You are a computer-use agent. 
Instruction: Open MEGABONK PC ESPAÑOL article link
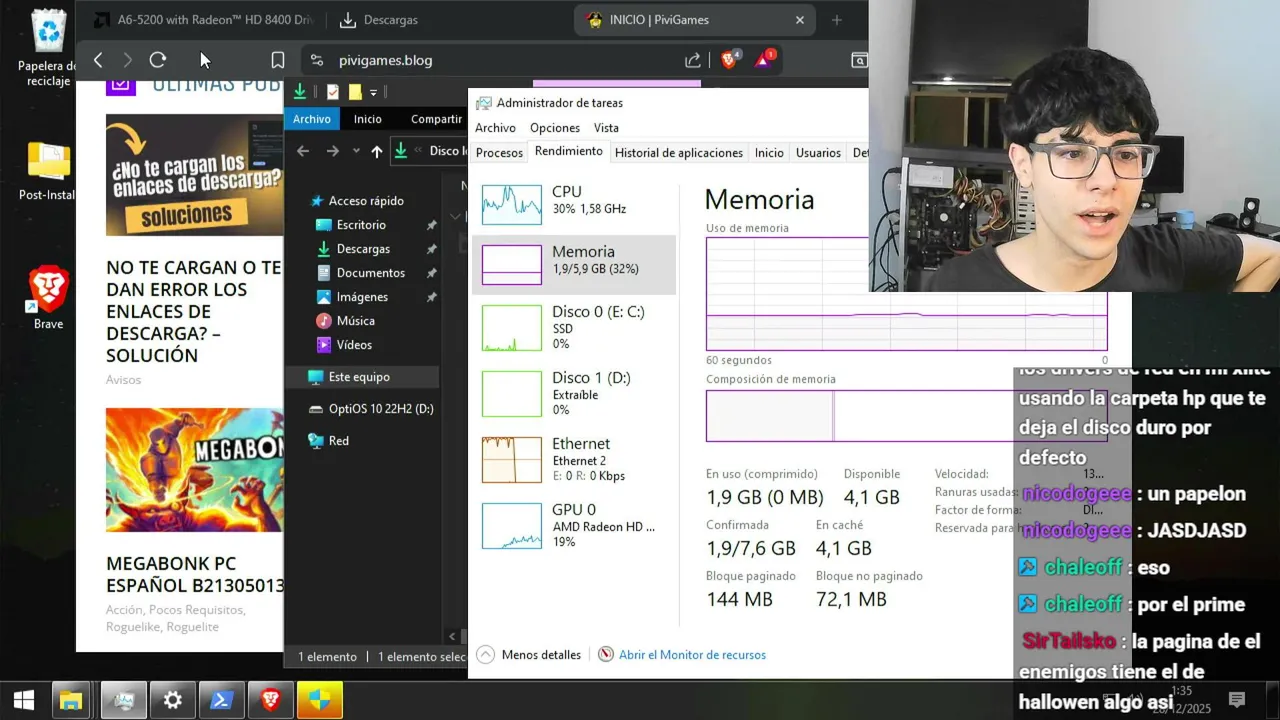195,574
